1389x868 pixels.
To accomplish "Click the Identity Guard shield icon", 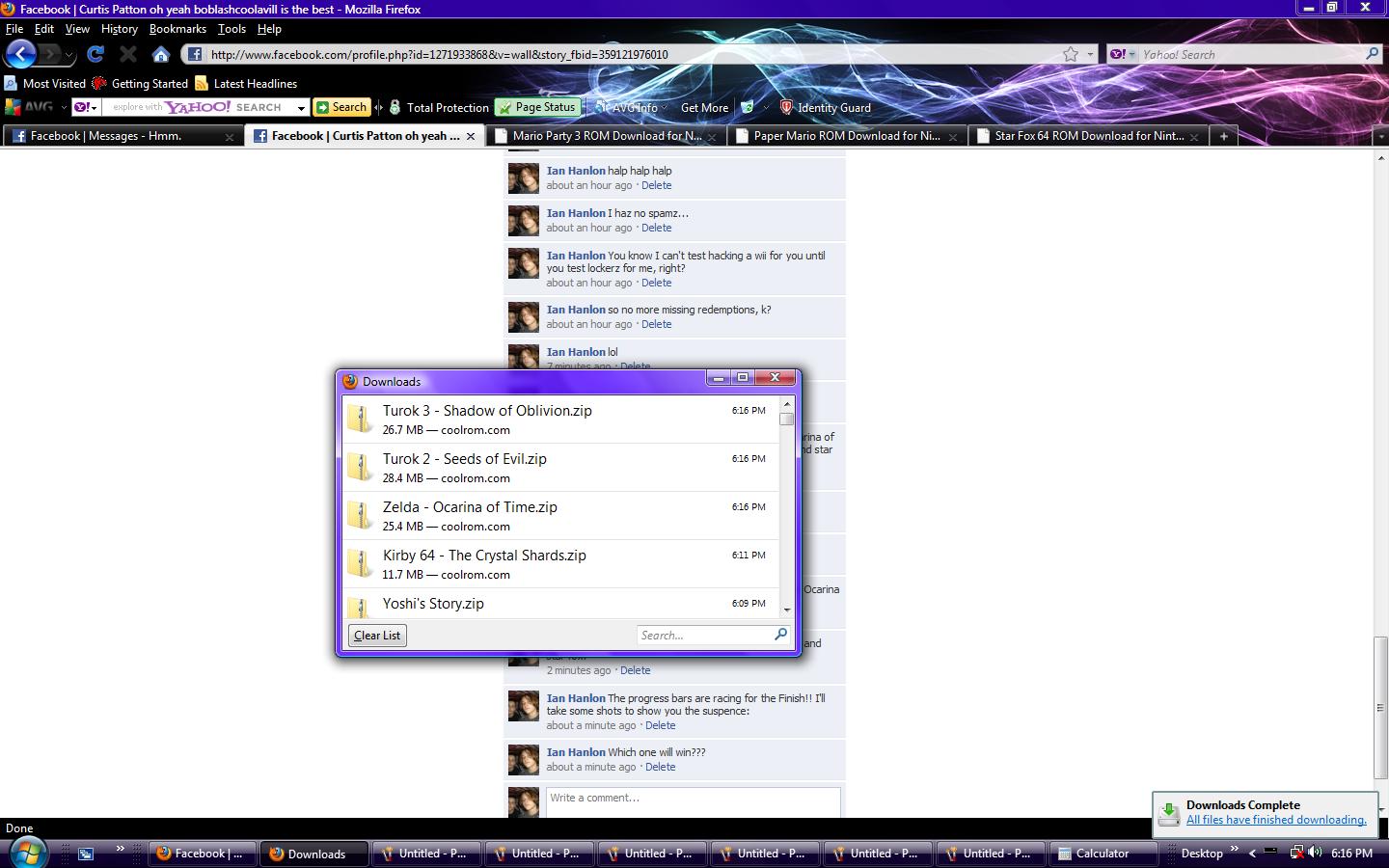I will tap(786, 107).
